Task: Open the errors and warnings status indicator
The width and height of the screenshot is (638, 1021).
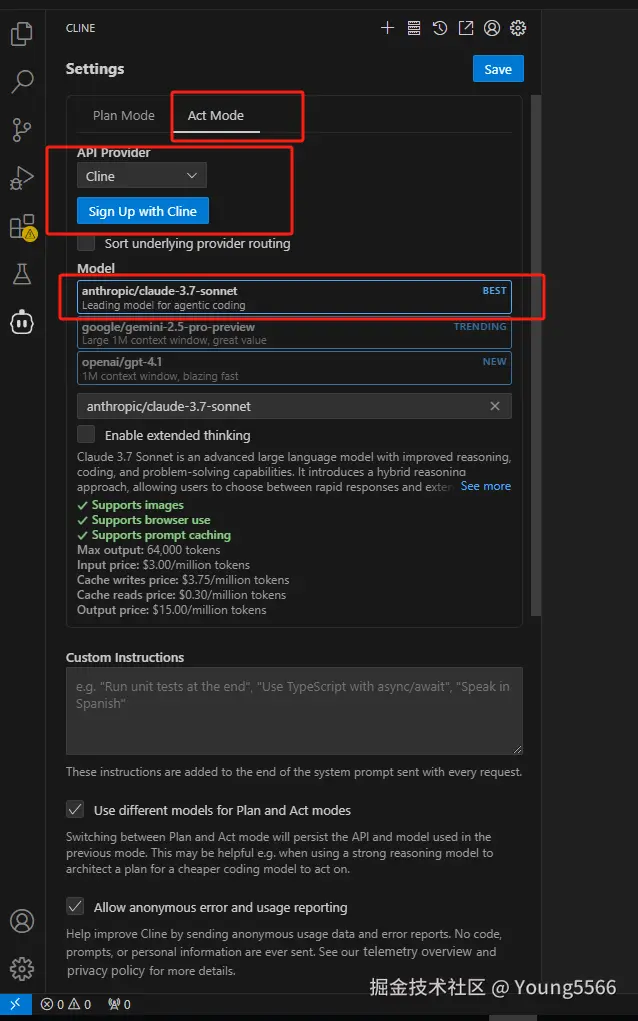Action: pyautogui.click(x=66, y=1004)
